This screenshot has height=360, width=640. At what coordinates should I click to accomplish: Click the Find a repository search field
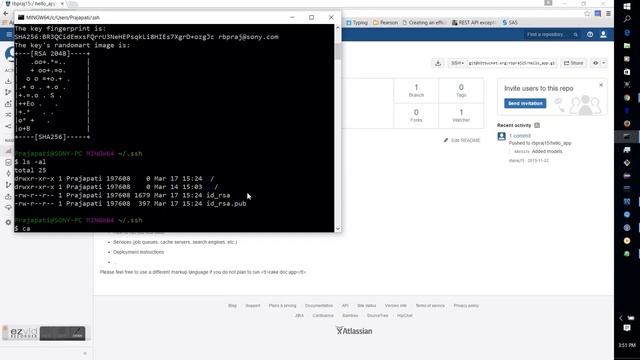552,35
